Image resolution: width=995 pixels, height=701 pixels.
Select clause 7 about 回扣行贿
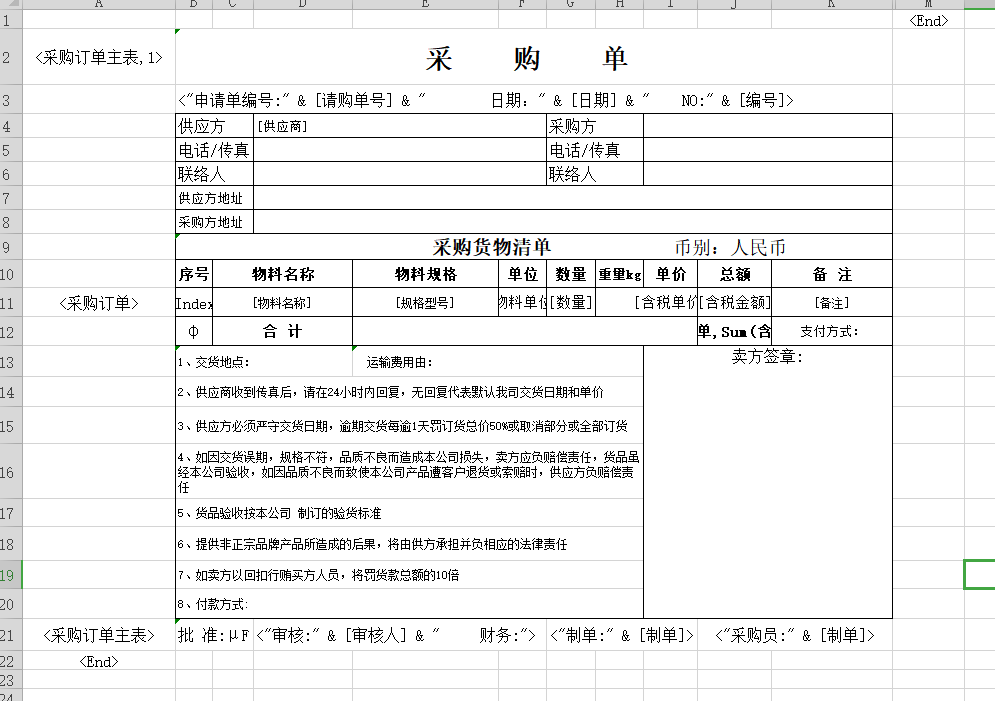tap(409, 575)
